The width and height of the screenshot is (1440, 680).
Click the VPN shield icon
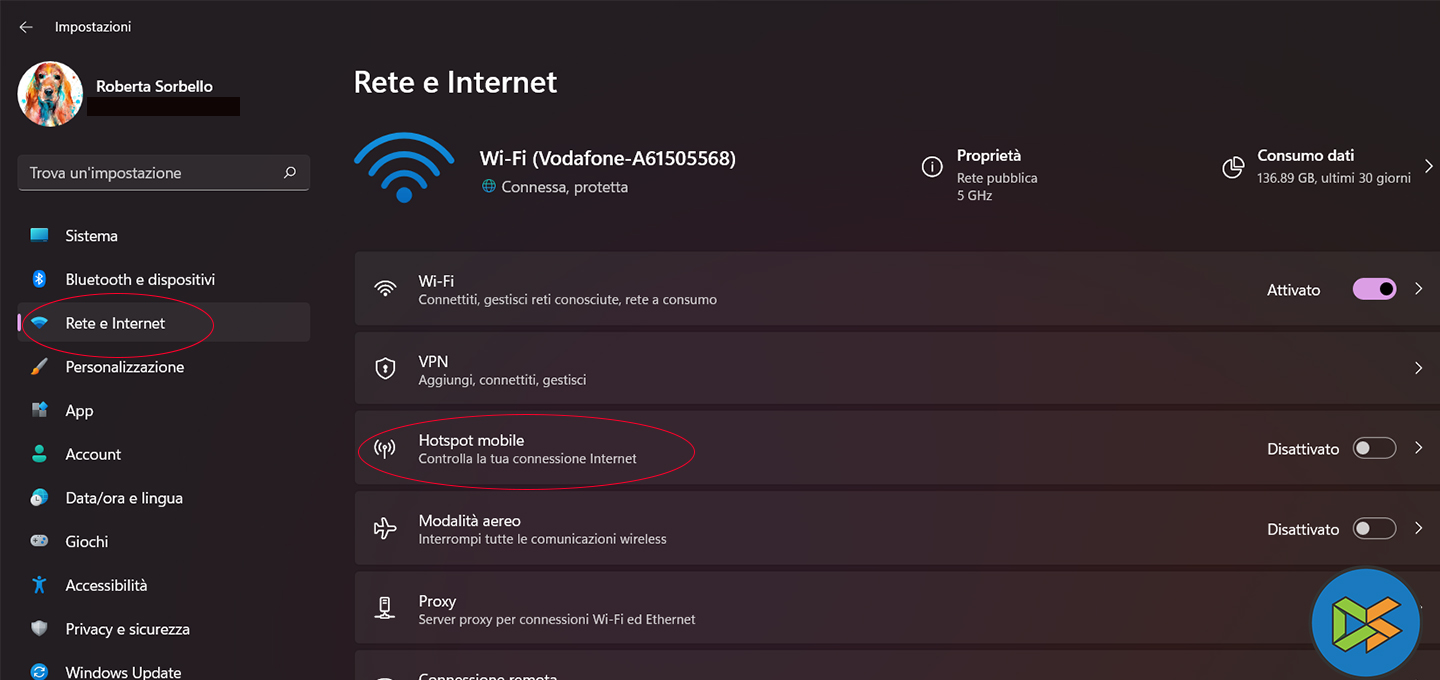[x=385, y=369]
